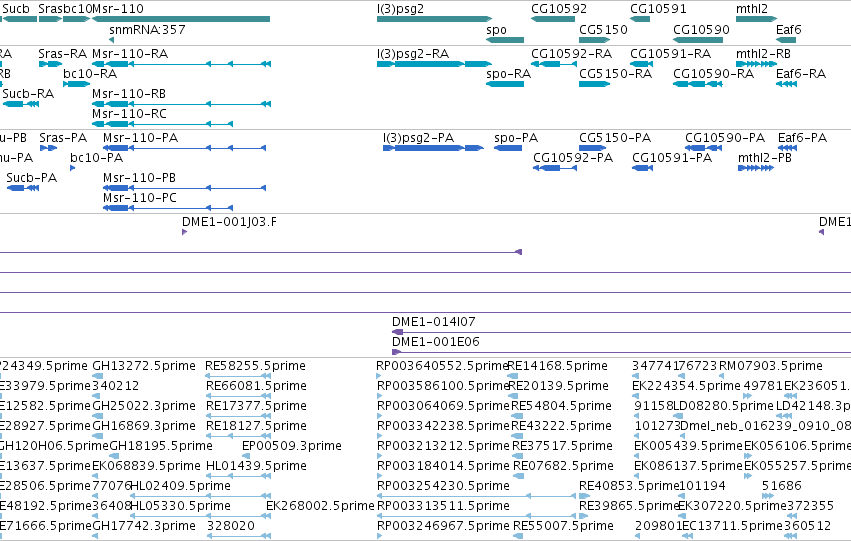
Task: Select the RE58255.5prime EST label
Action: click(x=255, y=366)
